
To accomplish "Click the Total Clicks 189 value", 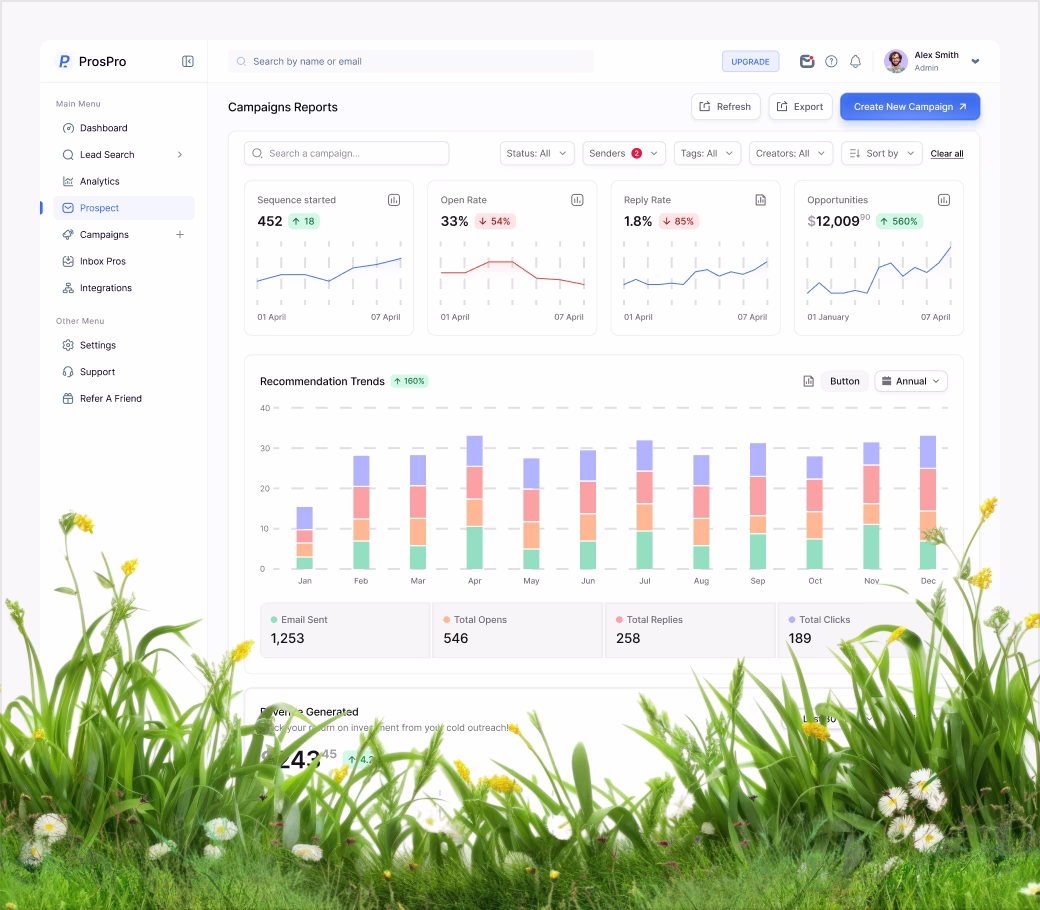I will [x=799, y=638].
